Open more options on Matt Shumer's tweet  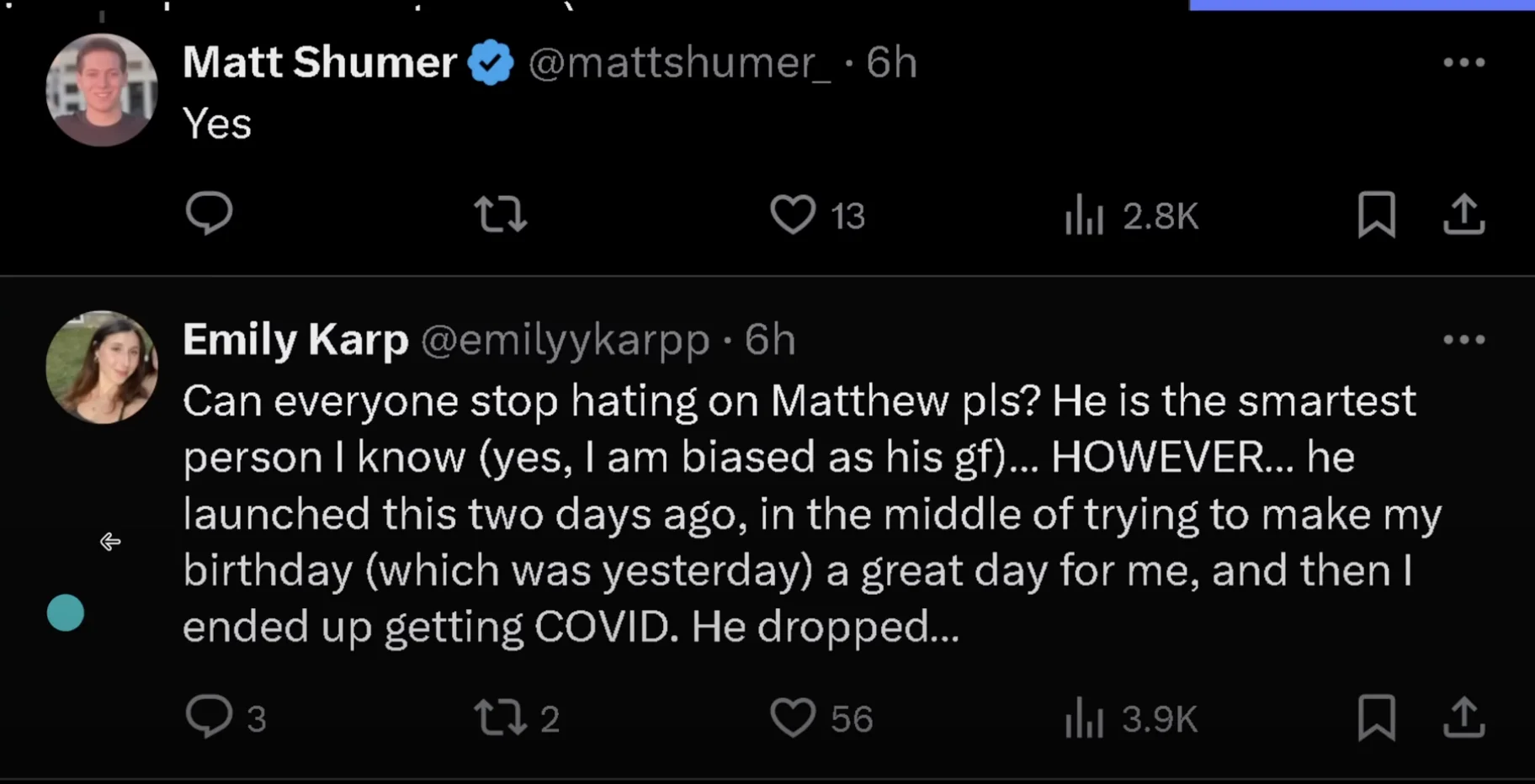coord(1464,62)
